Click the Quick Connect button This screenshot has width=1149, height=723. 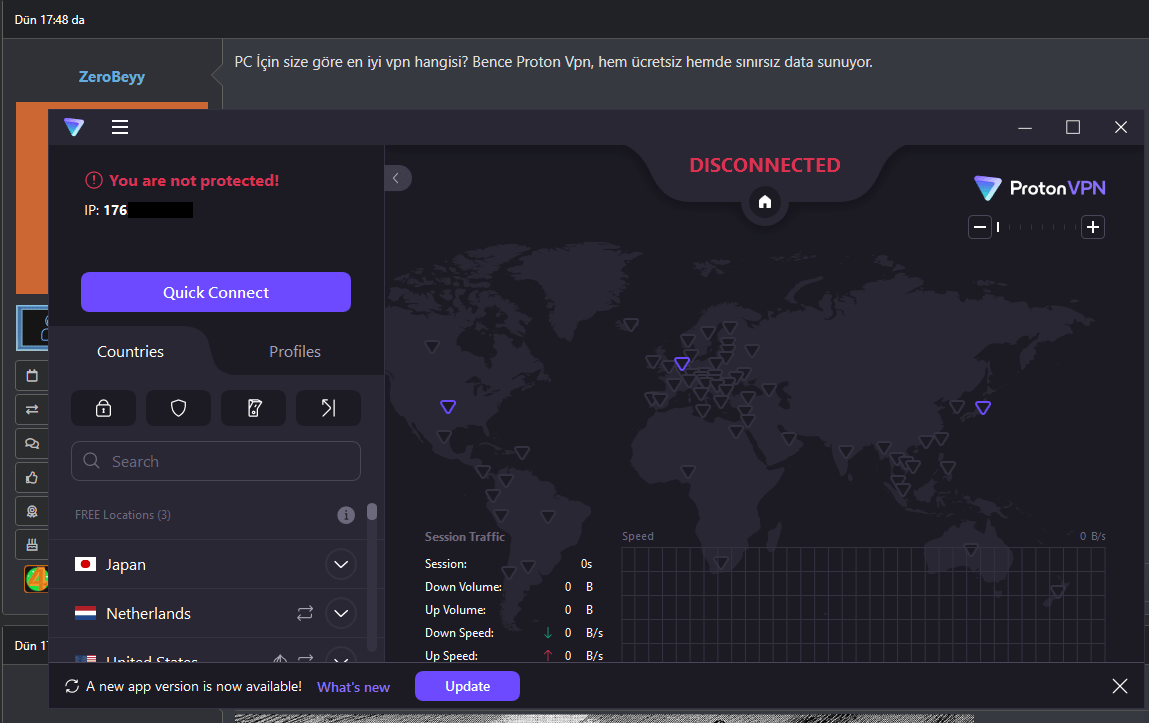click(216, 292)
